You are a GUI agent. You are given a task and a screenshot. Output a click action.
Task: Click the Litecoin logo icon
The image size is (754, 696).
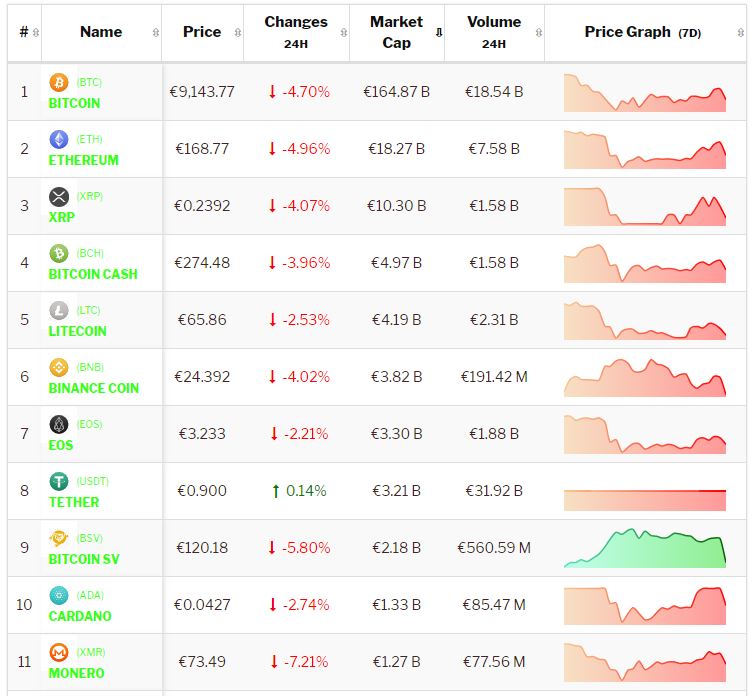pyautogui.click(x=58, y=310)
